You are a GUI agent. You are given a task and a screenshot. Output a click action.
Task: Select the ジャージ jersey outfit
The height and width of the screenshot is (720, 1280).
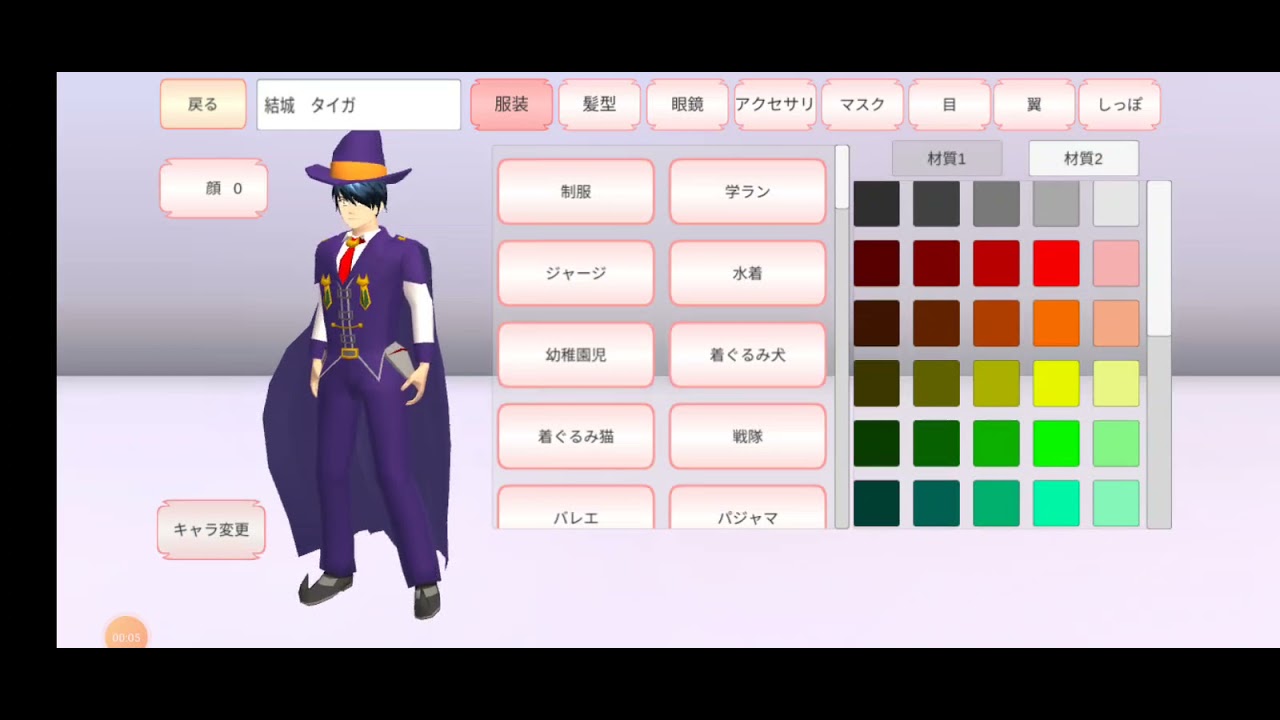click(576, 273)
